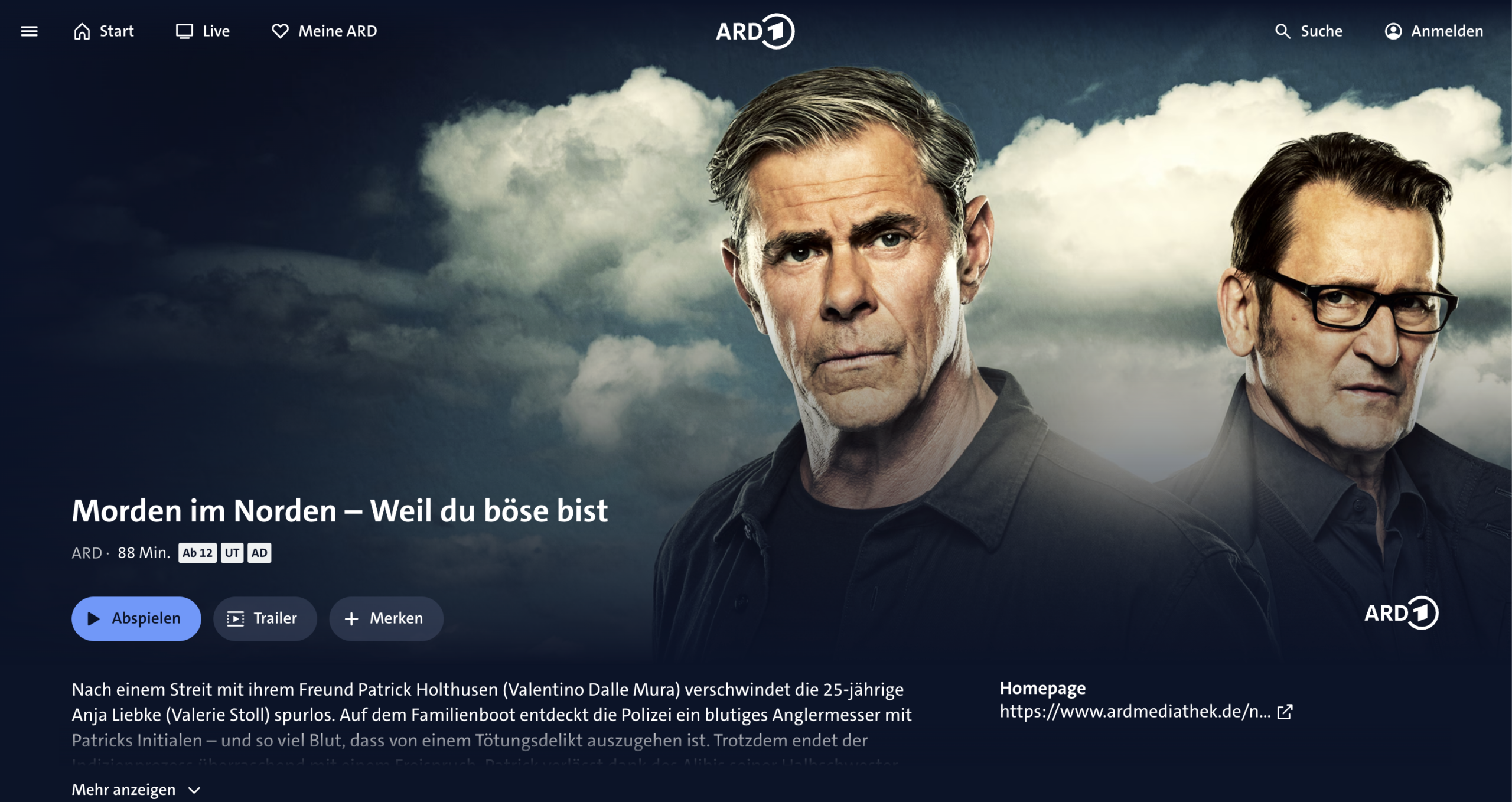Click the external link icon beside homepage URL
Viewport: 1512px width, 802px height.
[1285, 712]
